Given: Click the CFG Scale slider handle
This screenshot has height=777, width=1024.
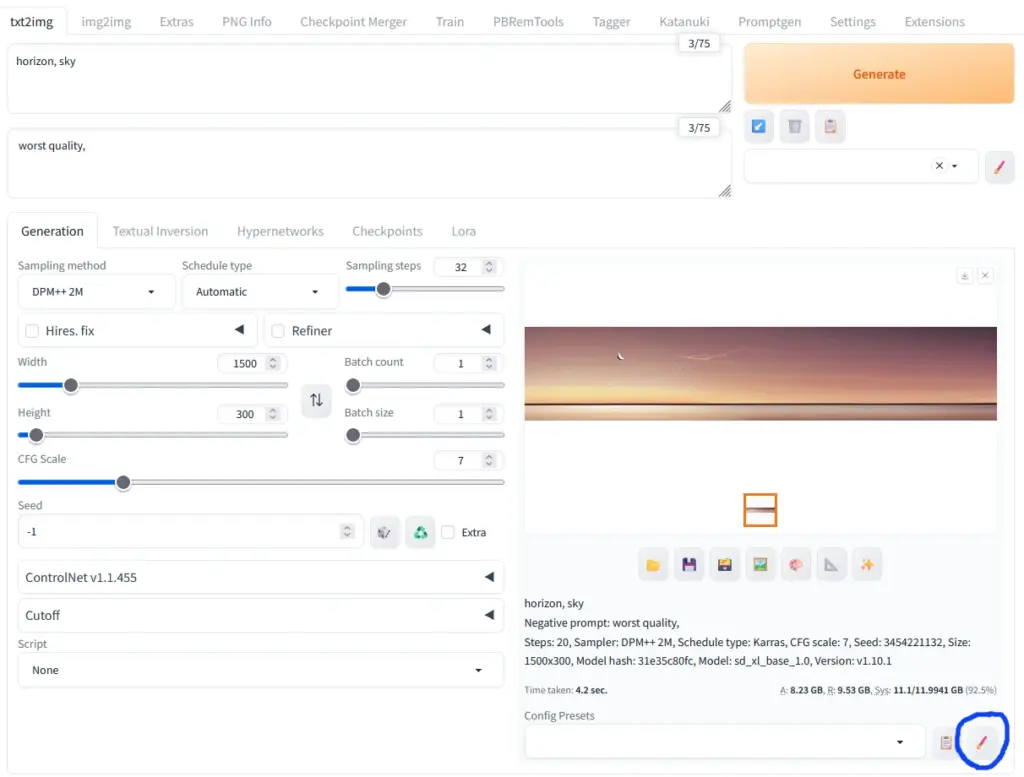Looking at the screenshot, I should coord(123,482).
